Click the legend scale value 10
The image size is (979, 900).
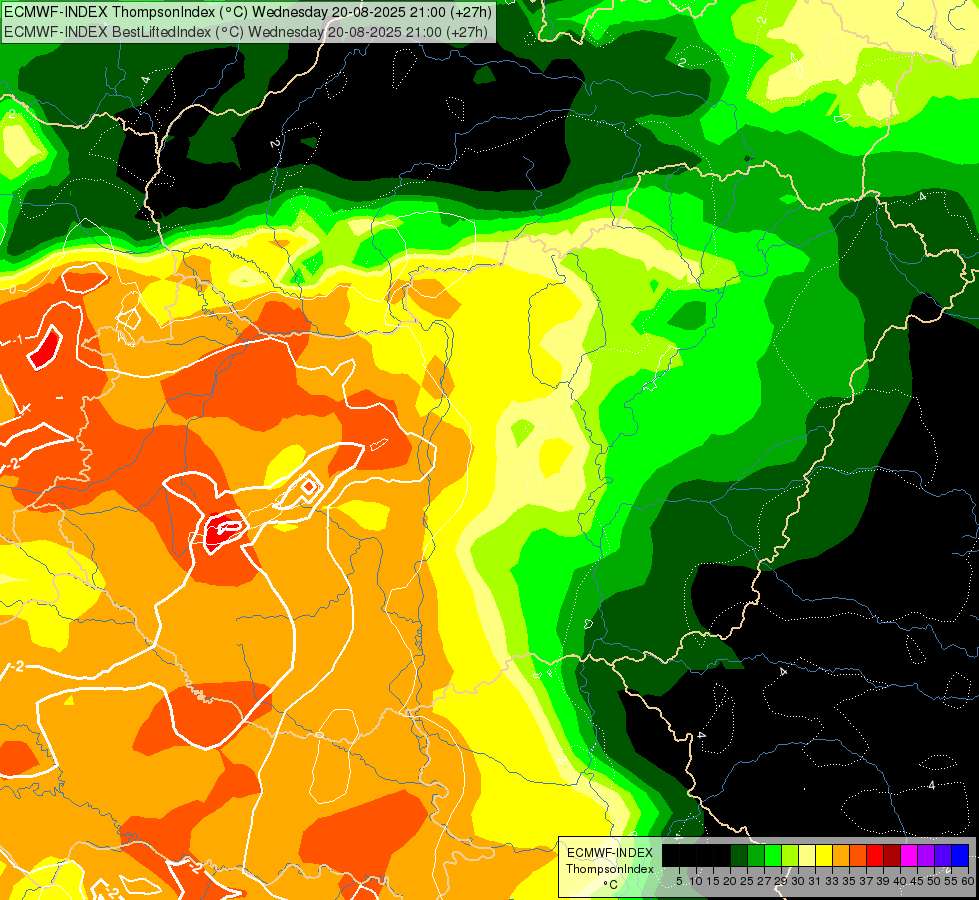(696, 881)
